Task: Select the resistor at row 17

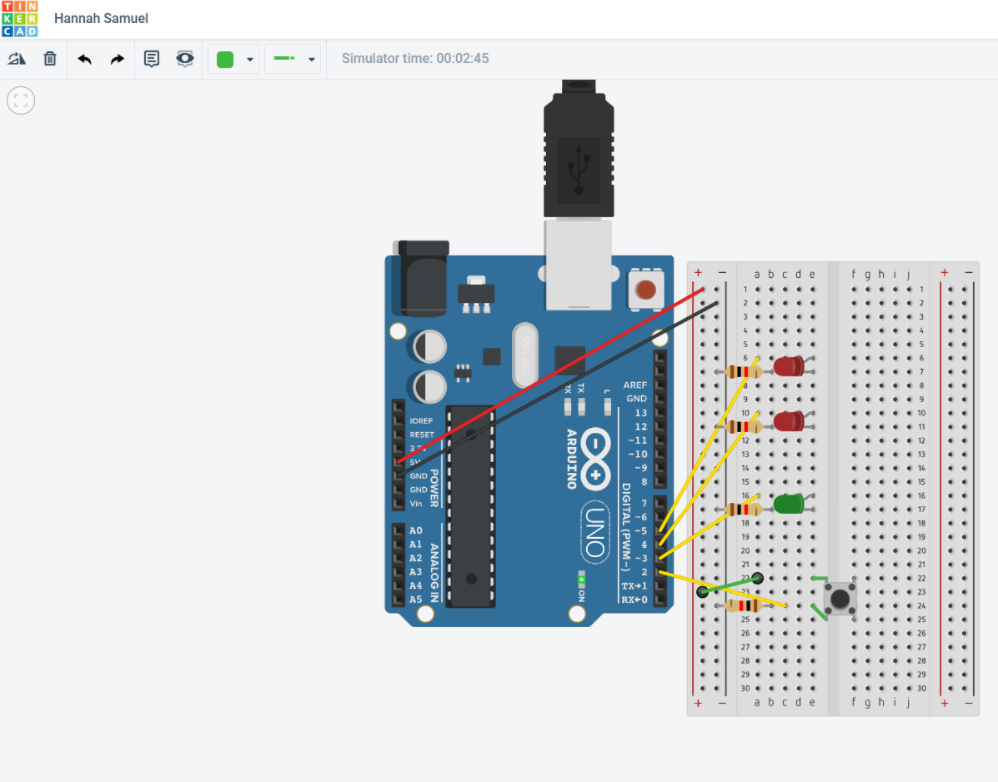Action: click(x=743, y=509)
